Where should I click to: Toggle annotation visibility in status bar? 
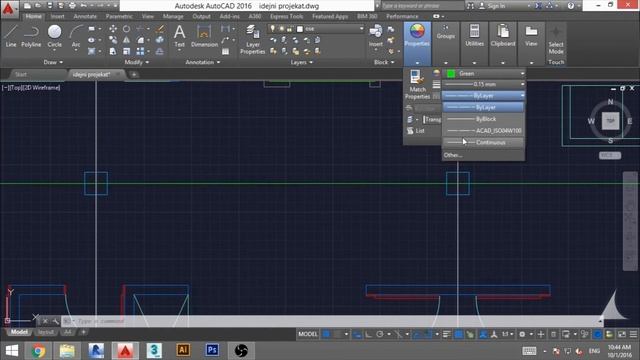click(x=483, y=334)
